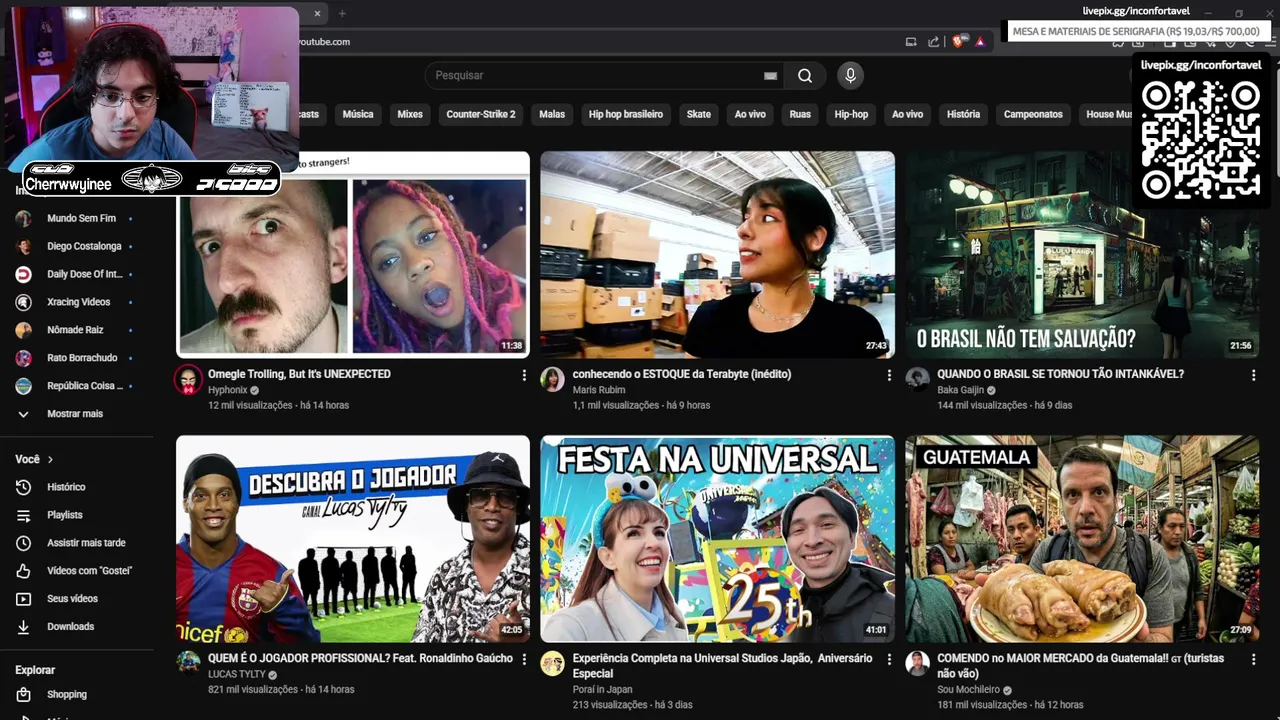Start voice search with the microphone icon
The width and height of the screenshot is (1280, 720).
pyautogui.click(x=850, y=75)
